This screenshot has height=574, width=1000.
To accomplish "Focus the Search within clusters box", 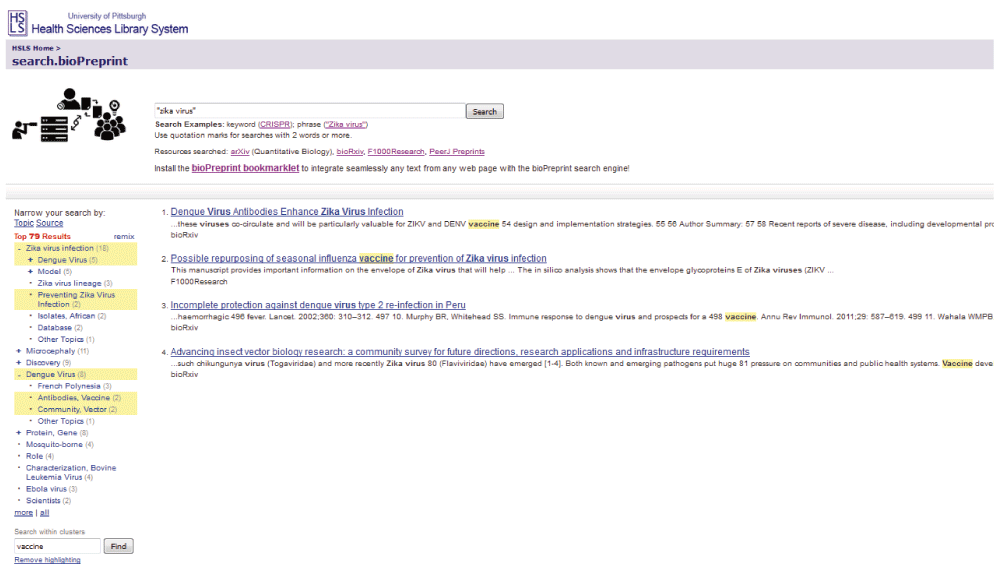I will click(57, 547).
